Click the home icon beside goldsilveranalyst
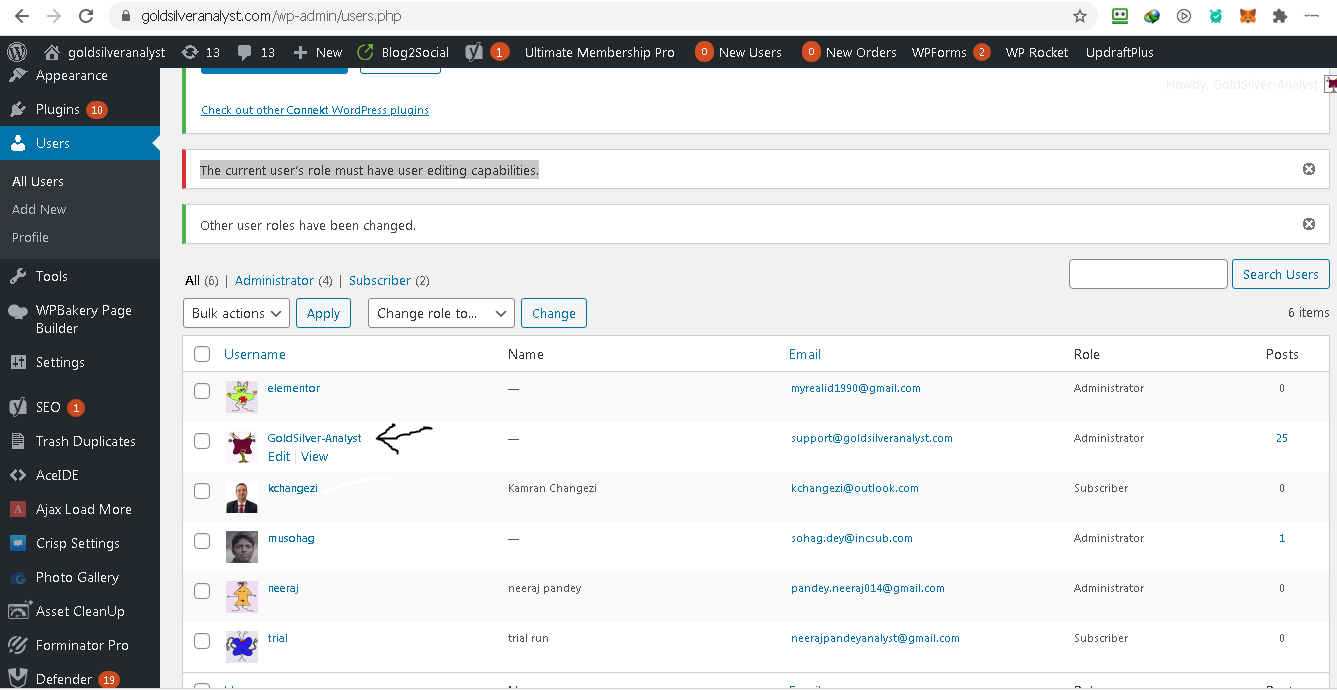Image resolution: width=1337 pixels, height=690 pixels. click(52, 52)
